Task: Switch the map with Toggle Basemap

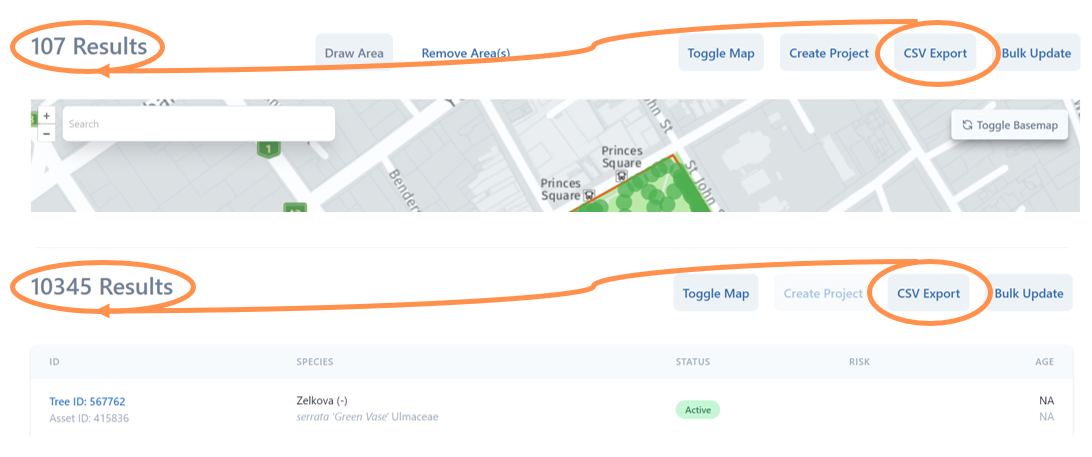Action: pos(1009,125)
